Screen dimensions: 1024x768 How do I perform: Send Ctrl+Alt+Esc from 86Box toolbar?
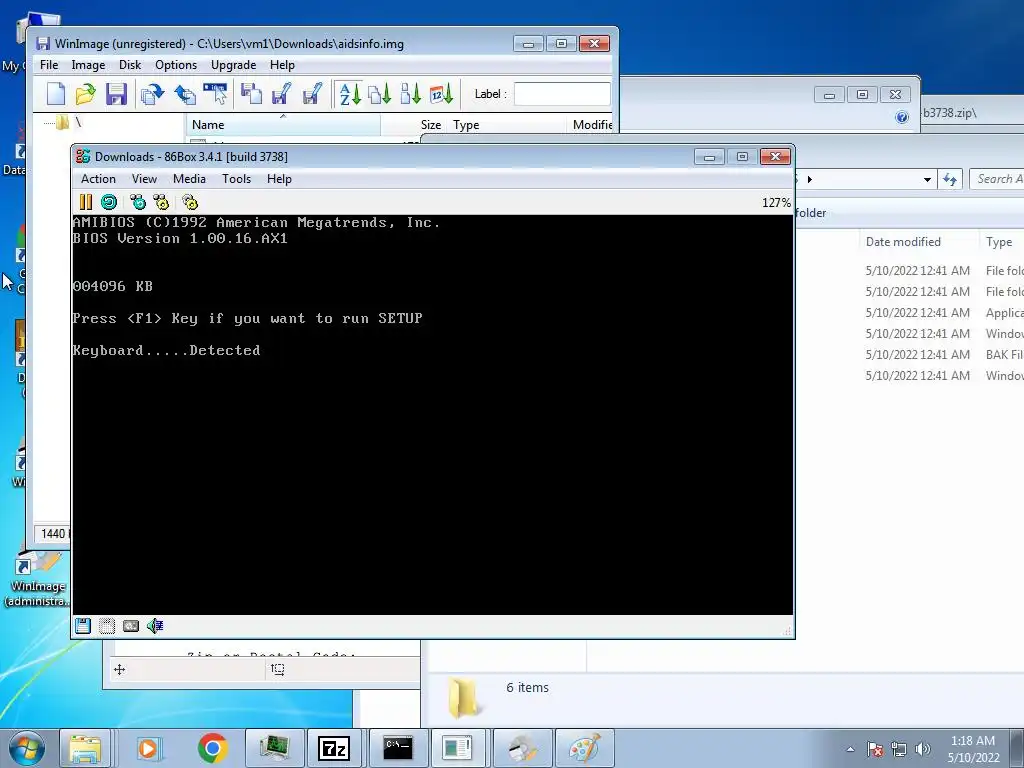(161, 202)
